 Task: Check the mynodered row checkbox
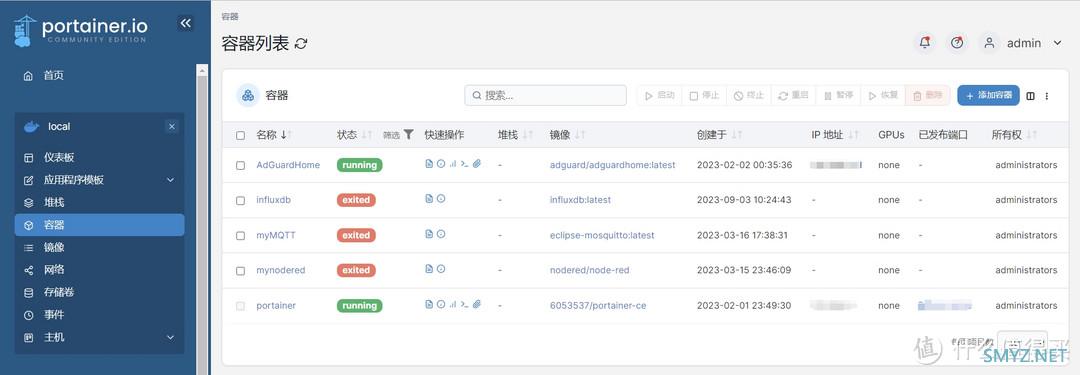tap(240, 271)
